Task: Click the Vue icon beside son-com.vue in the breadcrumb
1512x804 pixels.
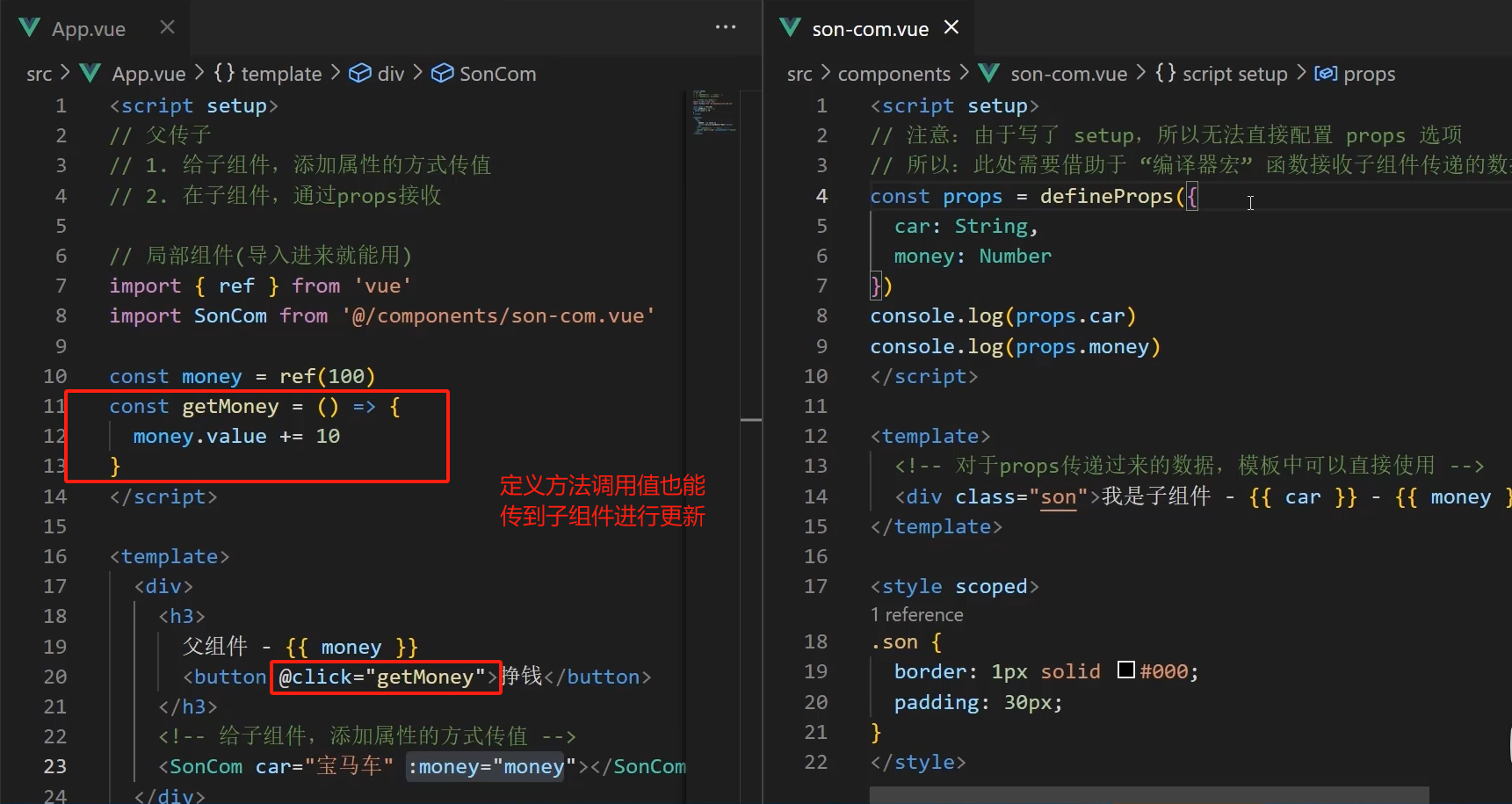Action: click(x=988, y=73)
